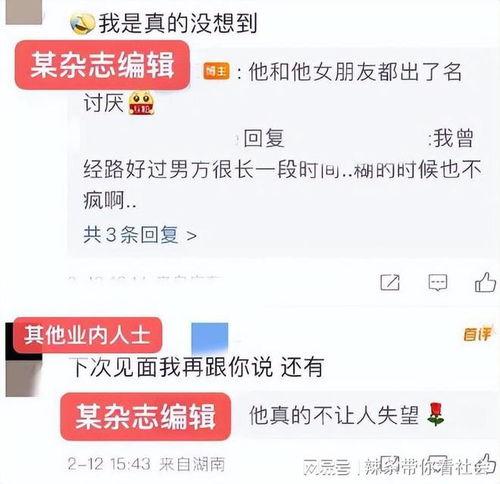The image size is (500, 484).
Task: Click the rose emoji after 他真的不让人失望
Action: point(436,414)
